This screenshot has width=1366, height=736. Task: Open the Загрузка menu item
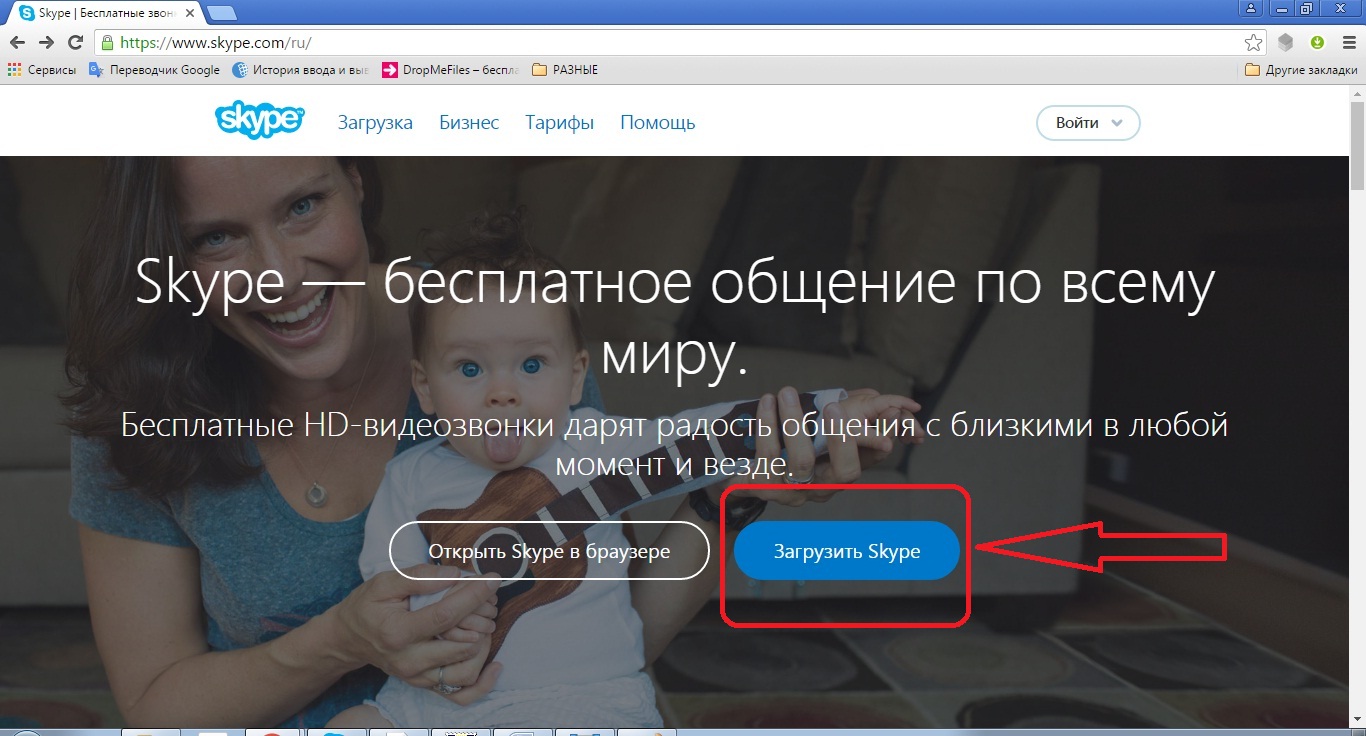pyautogui.click(x=375, y=123)
